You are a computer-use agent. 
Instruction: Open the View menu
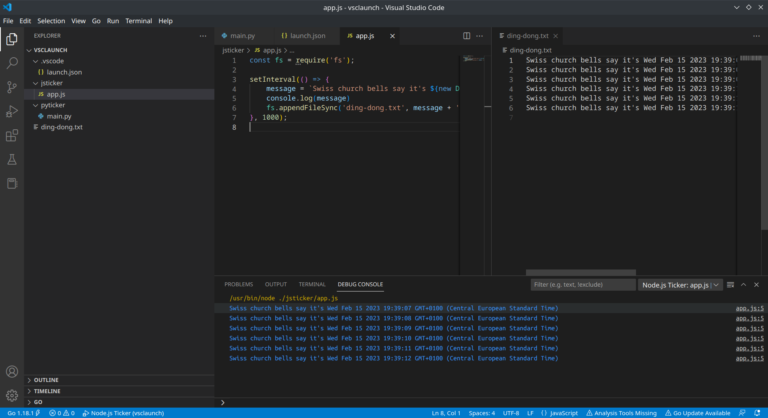[78, 21]
